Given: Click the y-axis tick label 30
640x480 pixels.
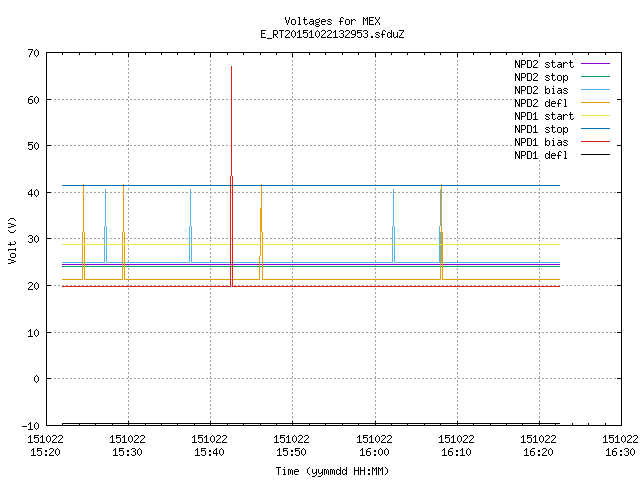Looking at the screenshot, I should click(x=33, y=239).
